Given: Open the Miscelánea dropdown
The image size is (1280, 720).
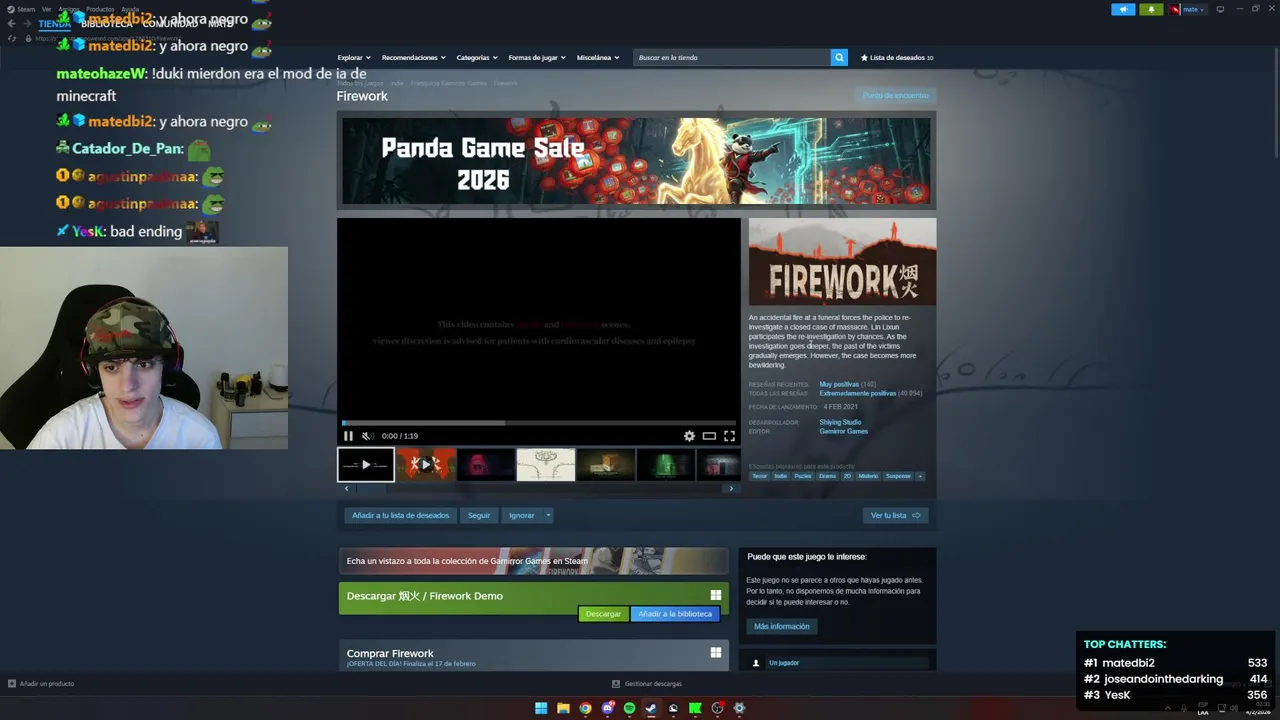Looking at the screenshot, I should pyautogui.click(x=598, y=57).
